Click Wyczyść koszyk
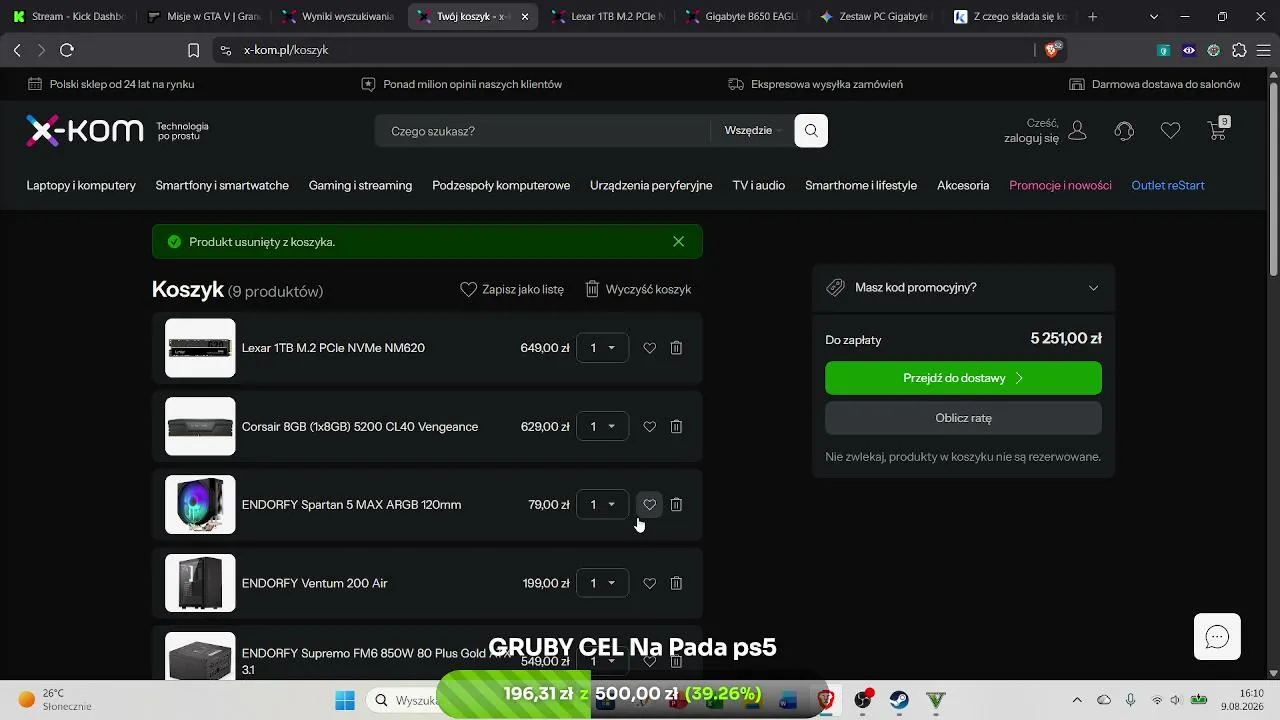 click(638, 289)
